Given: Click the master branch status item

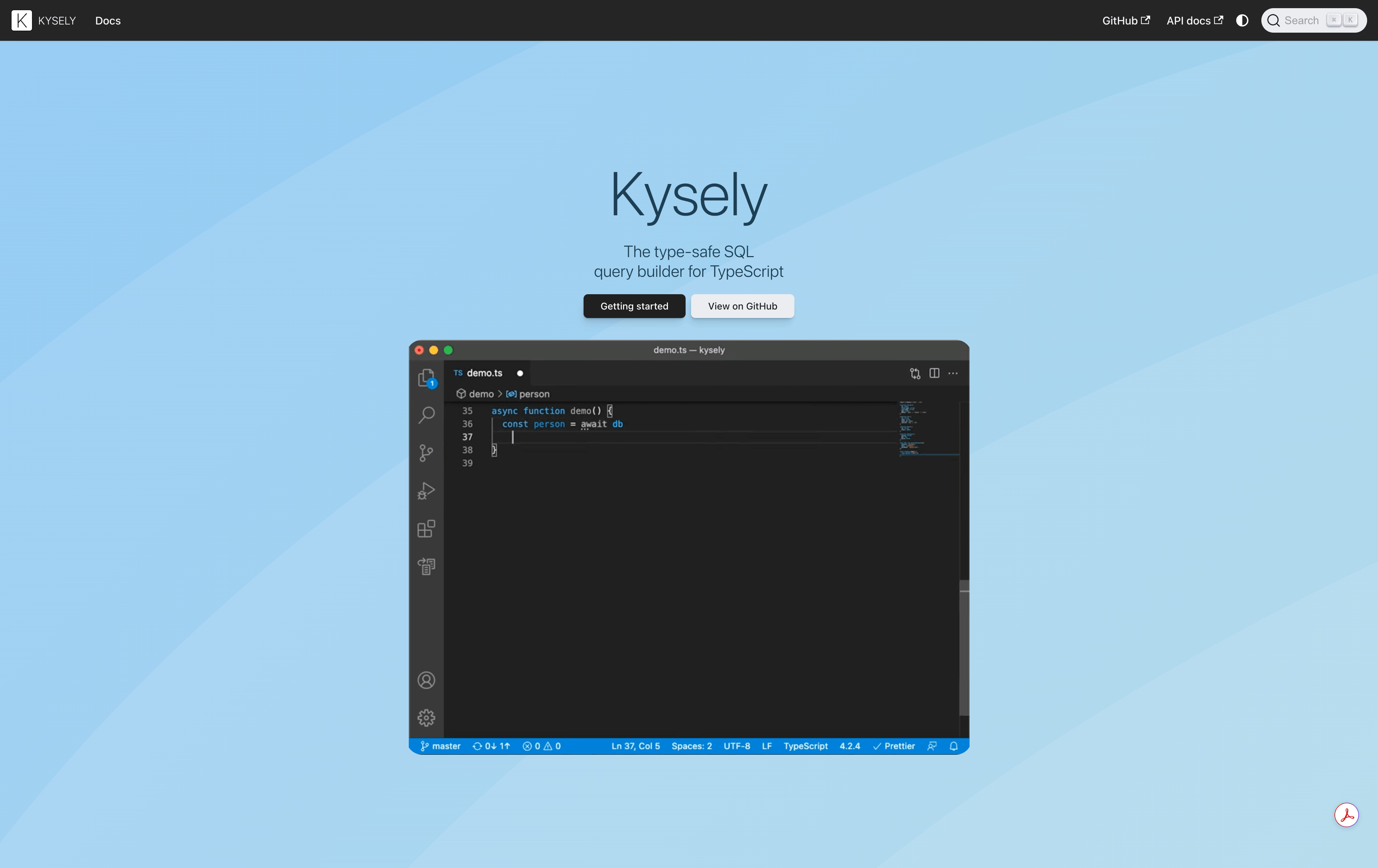Looking at the screenshot, I should point(441,747).
